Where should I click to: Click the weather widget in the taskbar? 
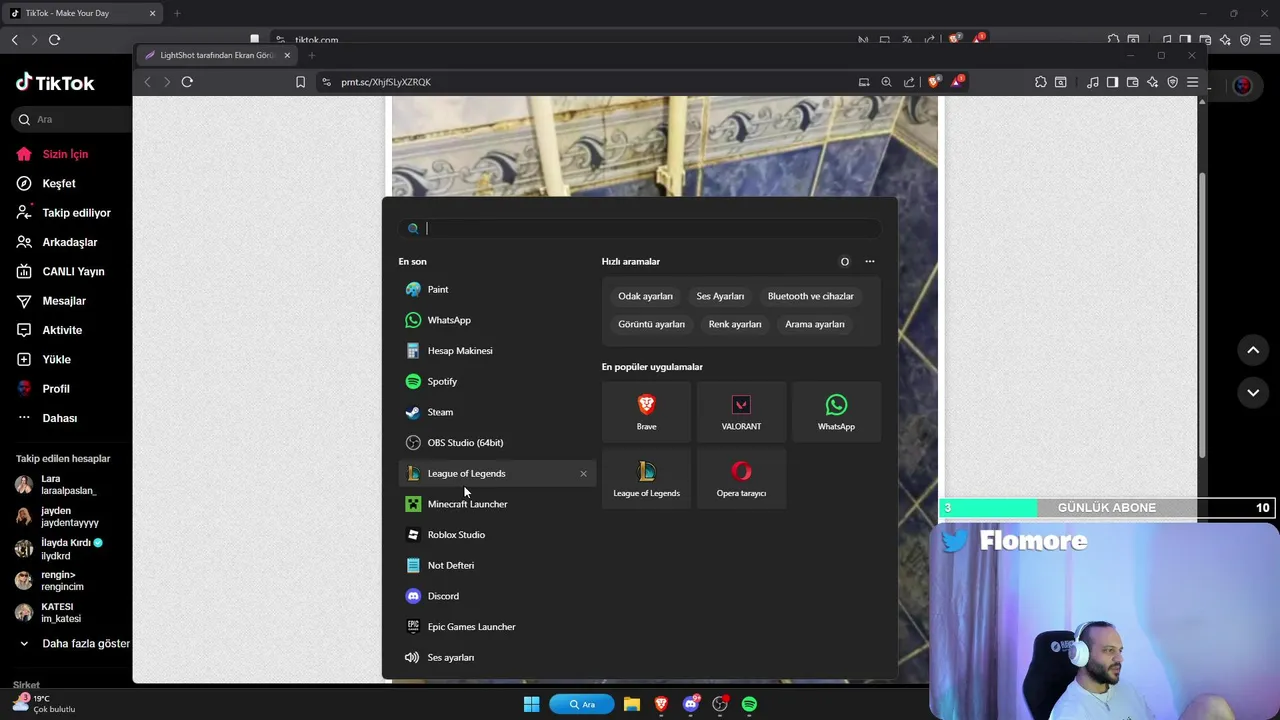click(x=43, y=704)
